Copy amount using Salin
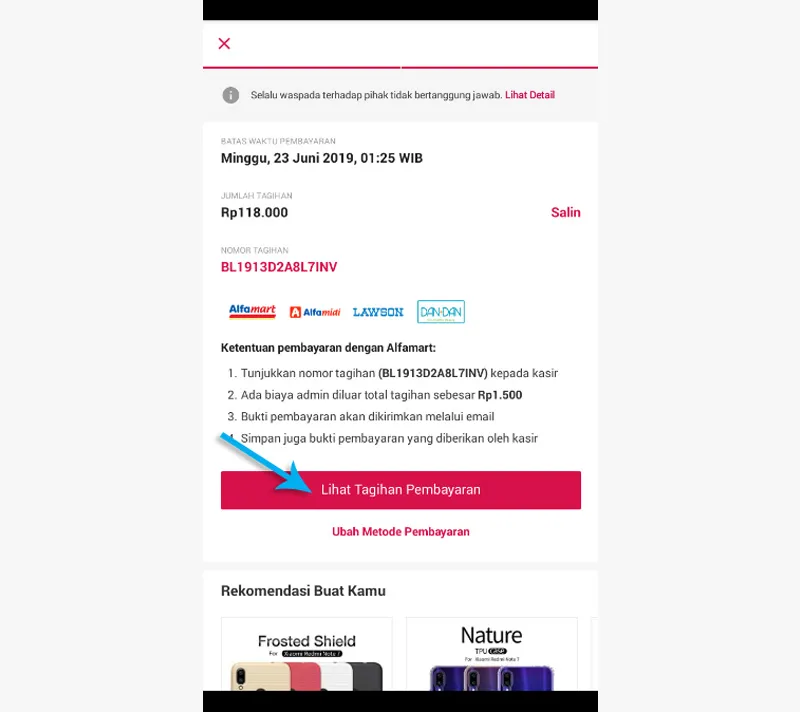The image size is (800, 712). point(565,212)
